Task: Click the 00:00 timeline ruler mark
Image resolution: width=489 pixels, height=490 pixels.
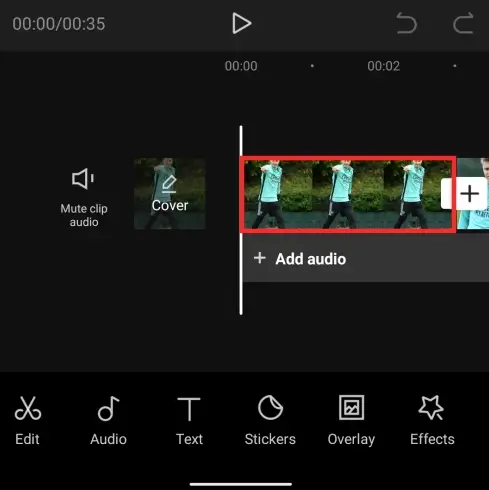Action: click(241, 66)
